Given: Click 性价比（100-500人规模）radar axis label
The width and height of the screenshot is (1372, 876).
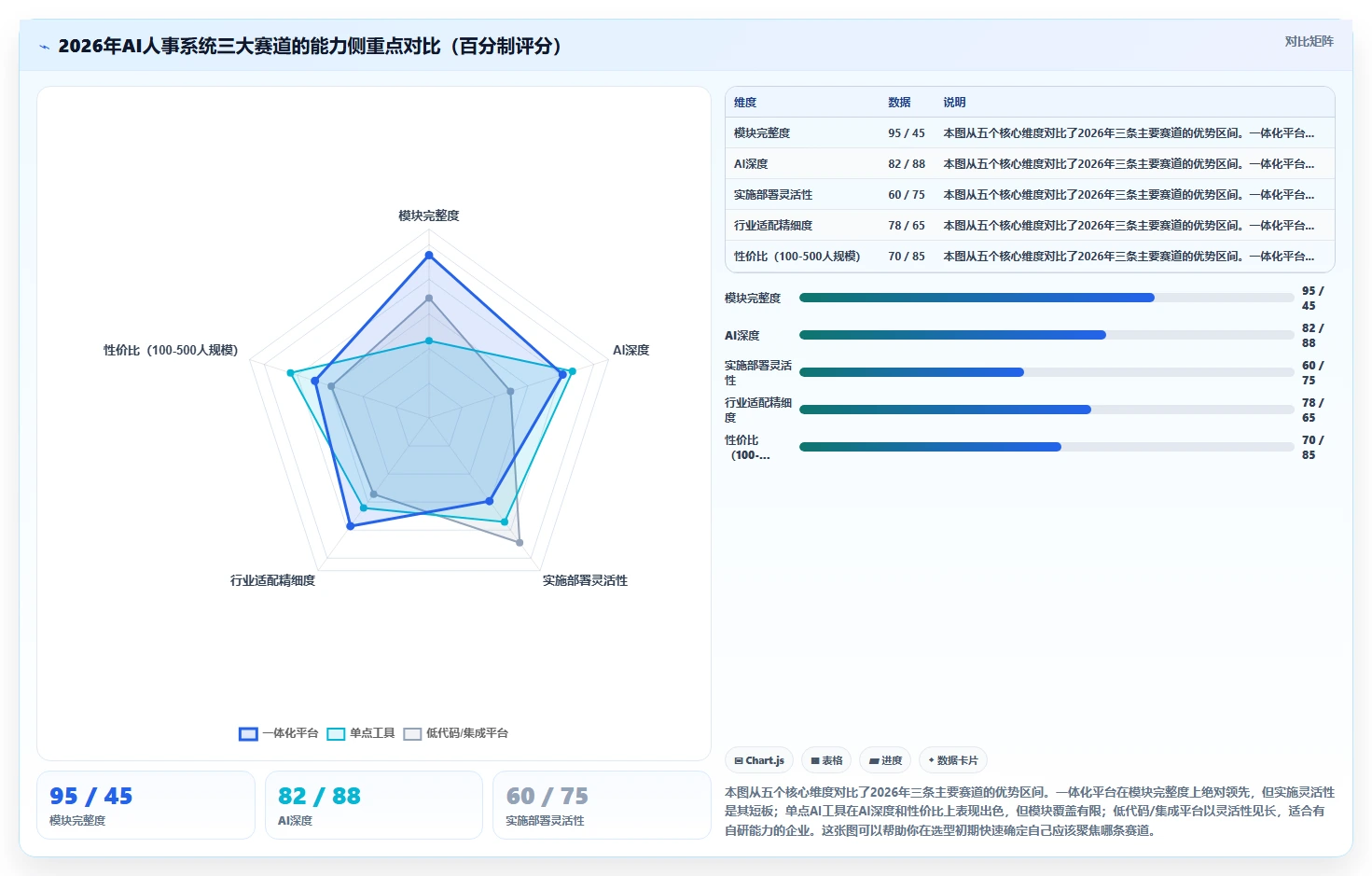Looking at the screenshot, I should pos(171,350).
